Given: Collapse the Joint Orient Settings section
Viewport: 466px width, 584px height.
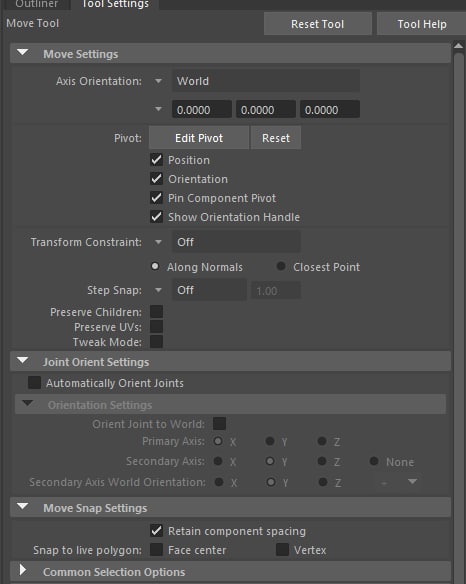Looking at the screenshot, I should point(22,361).
